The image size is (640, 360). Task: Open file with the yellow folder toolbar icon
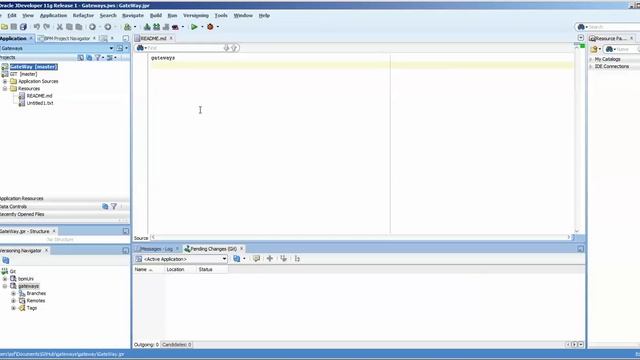click(x=4, y=27)
